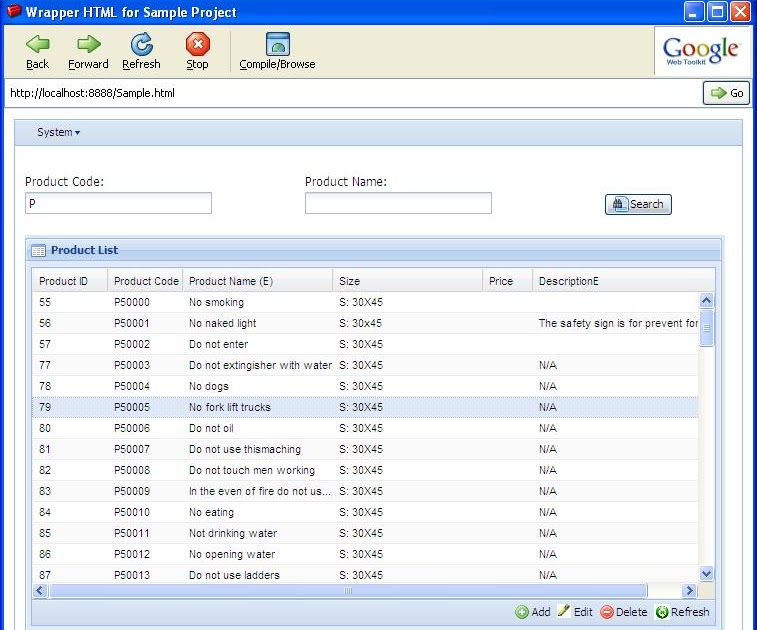Screen dimensions: 757x630
Task: Click the Add button in the grid footer
Action: tap(533, 612)
